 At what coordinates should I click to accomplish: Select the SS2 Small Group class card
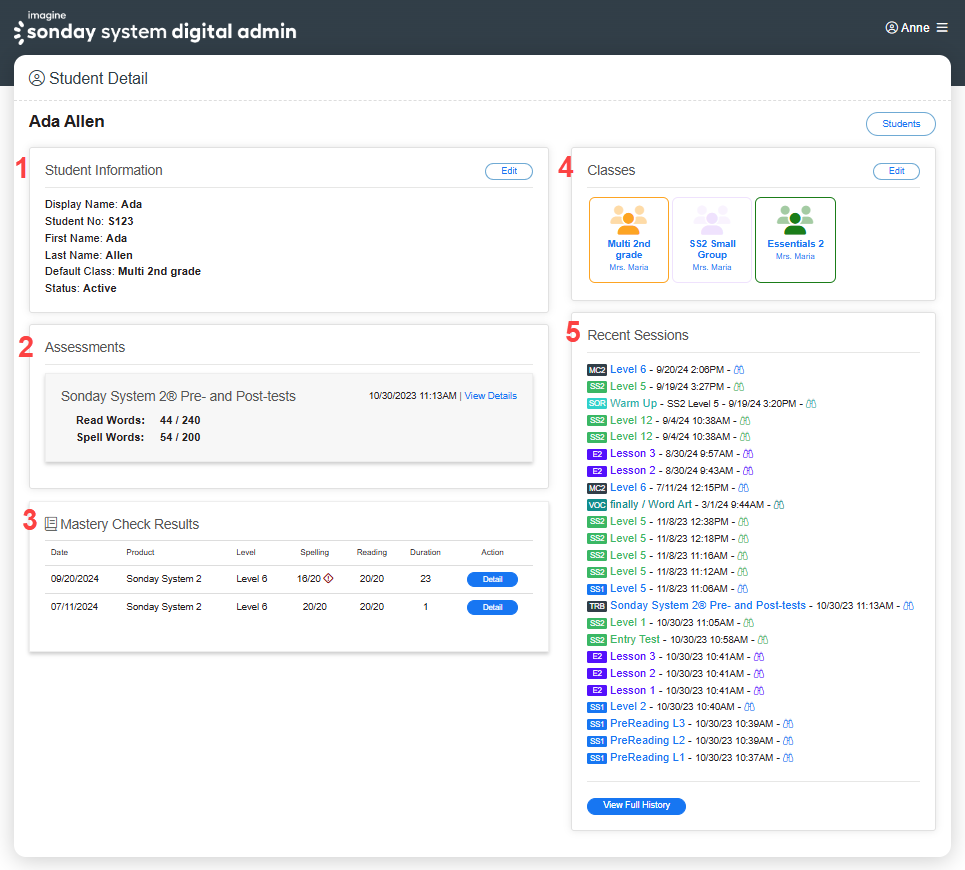pos(712,240)
